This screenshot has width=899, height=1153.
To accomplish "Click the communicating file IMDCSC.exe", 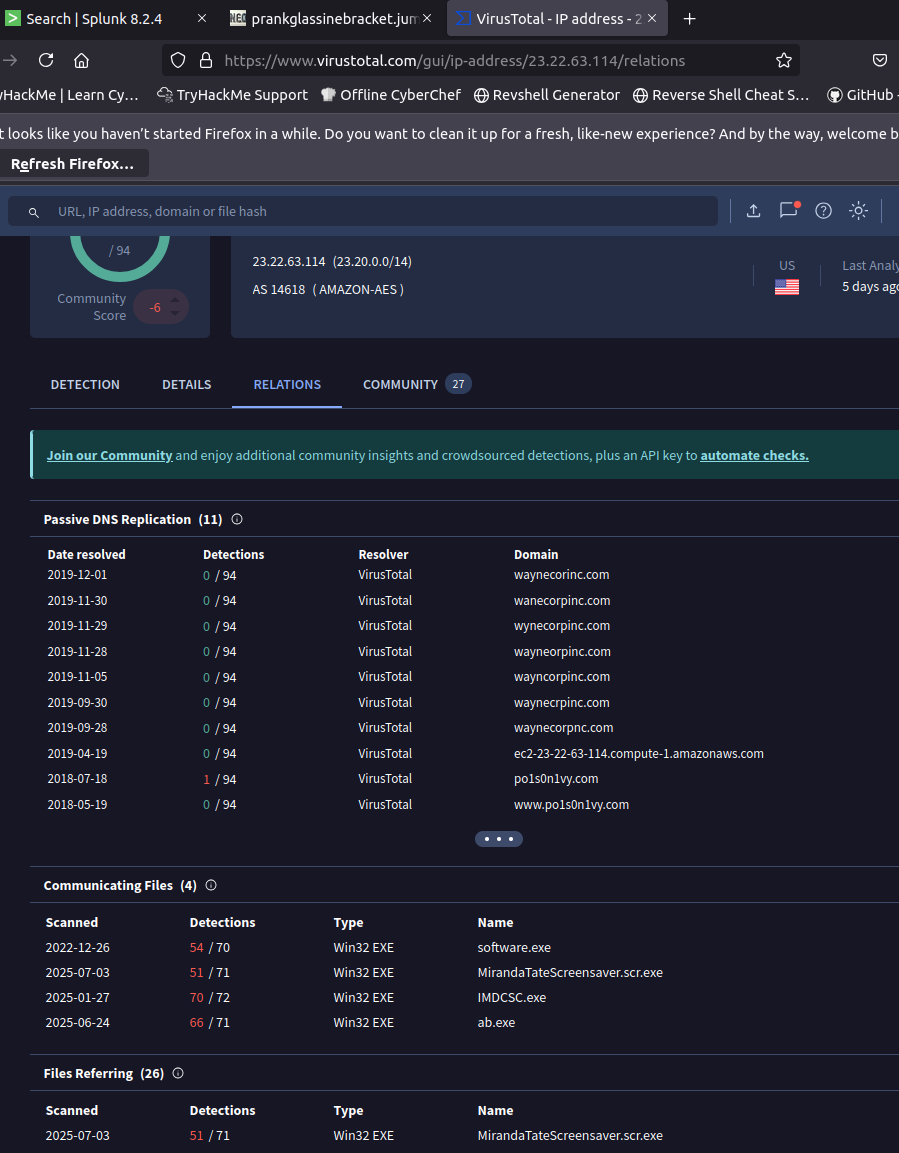I will coord(512,998).
